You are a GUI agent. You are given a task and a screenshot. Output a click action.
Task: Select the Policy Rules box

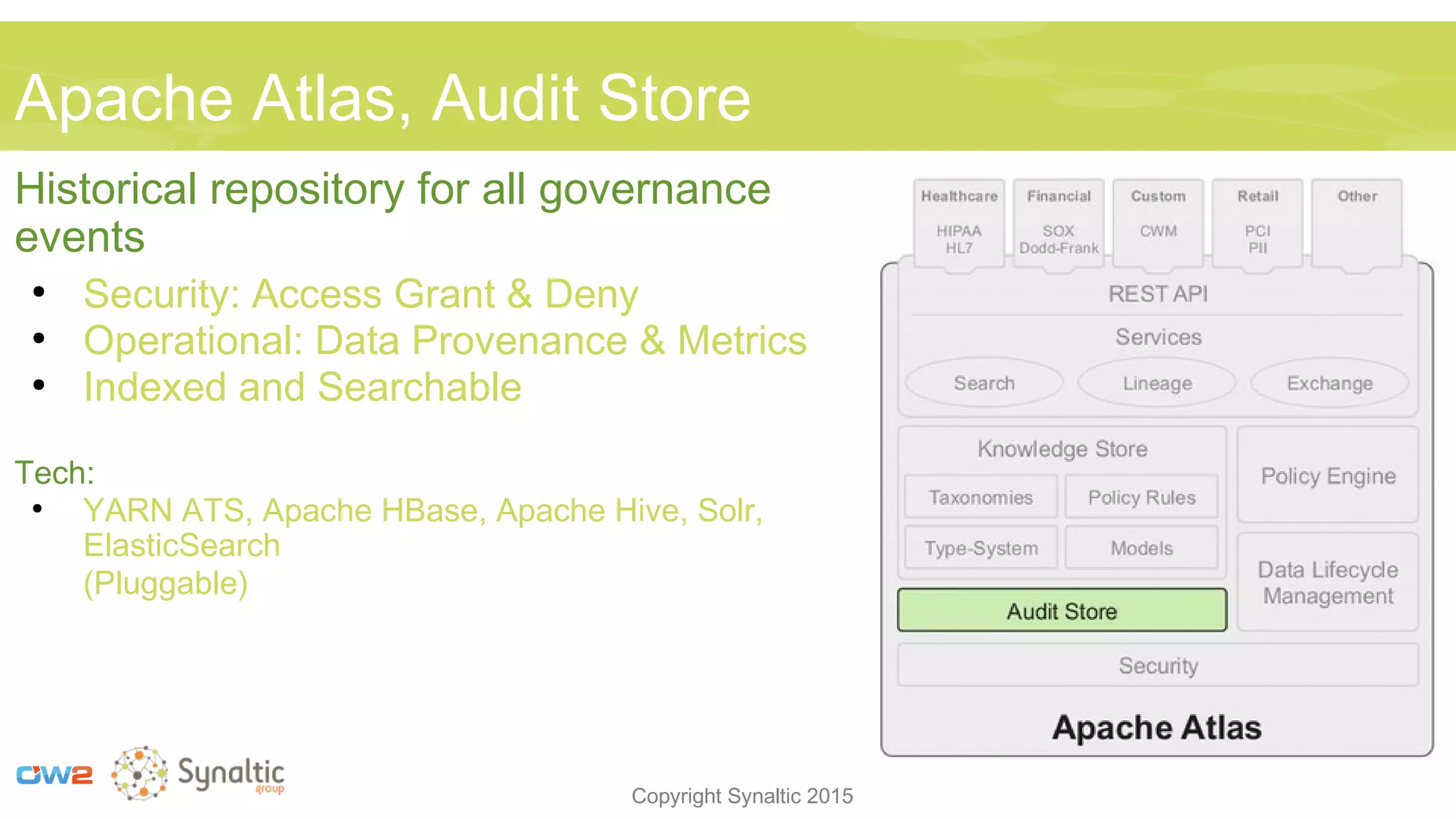[x=1142, y=497]
